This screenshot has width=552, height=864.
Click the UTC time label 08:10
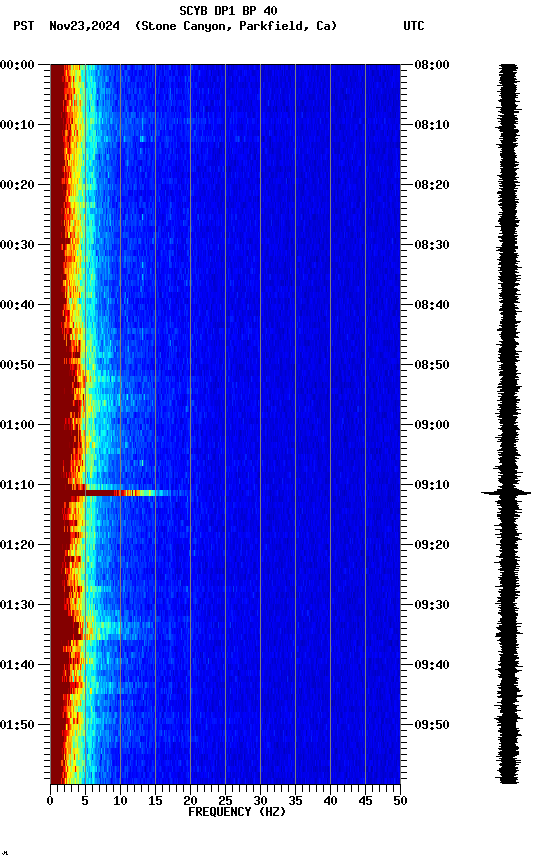pos(432,125)
